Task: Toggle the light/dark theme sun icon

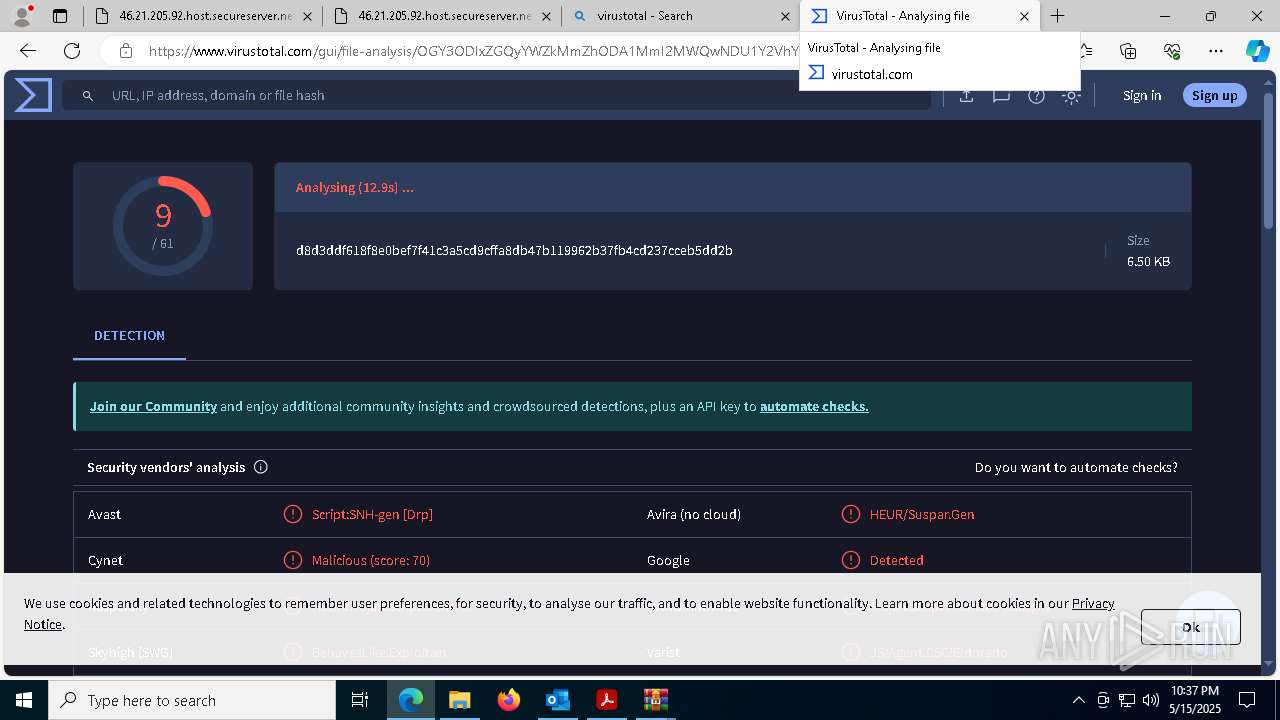Action: click(1071, 96)
